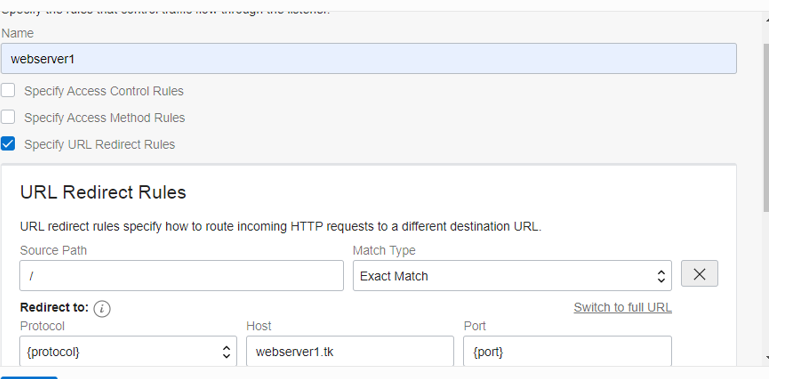The height and width of the screenshot is (379, 792).
Task: Click the 'Specify Access Control Rules' label text
Action: (x=104, y=91)
